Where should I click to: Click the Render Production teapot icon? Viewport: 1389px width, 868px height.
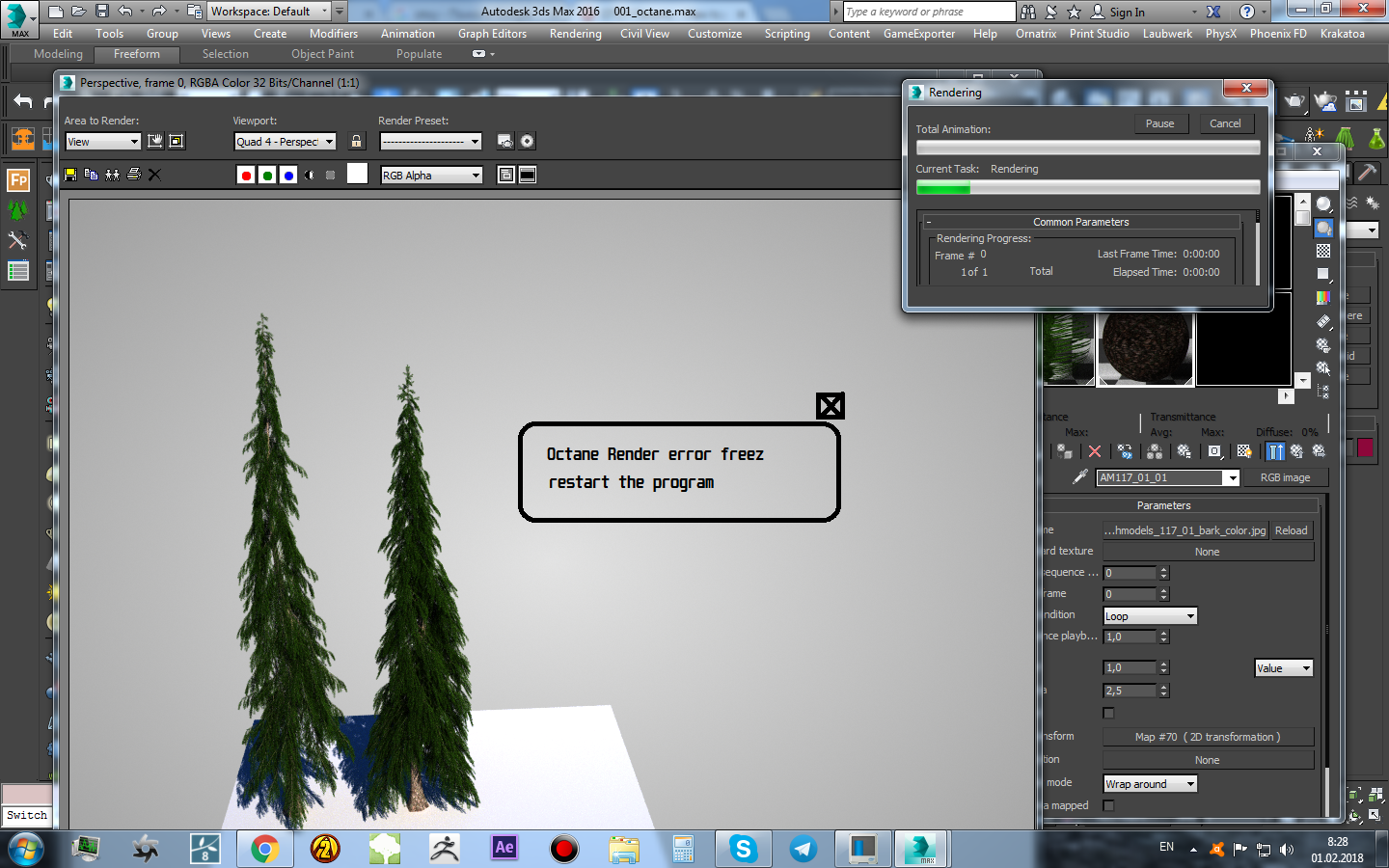(1294, 102)
